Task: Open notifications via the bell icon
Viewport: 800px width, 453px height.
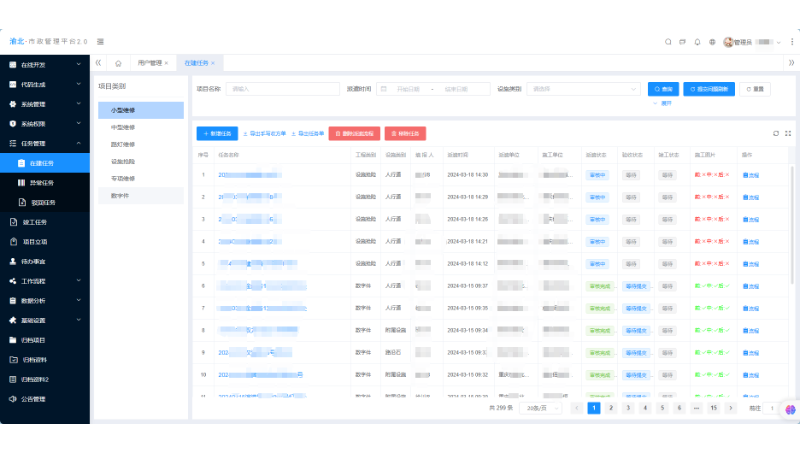Action: (697, 42)
